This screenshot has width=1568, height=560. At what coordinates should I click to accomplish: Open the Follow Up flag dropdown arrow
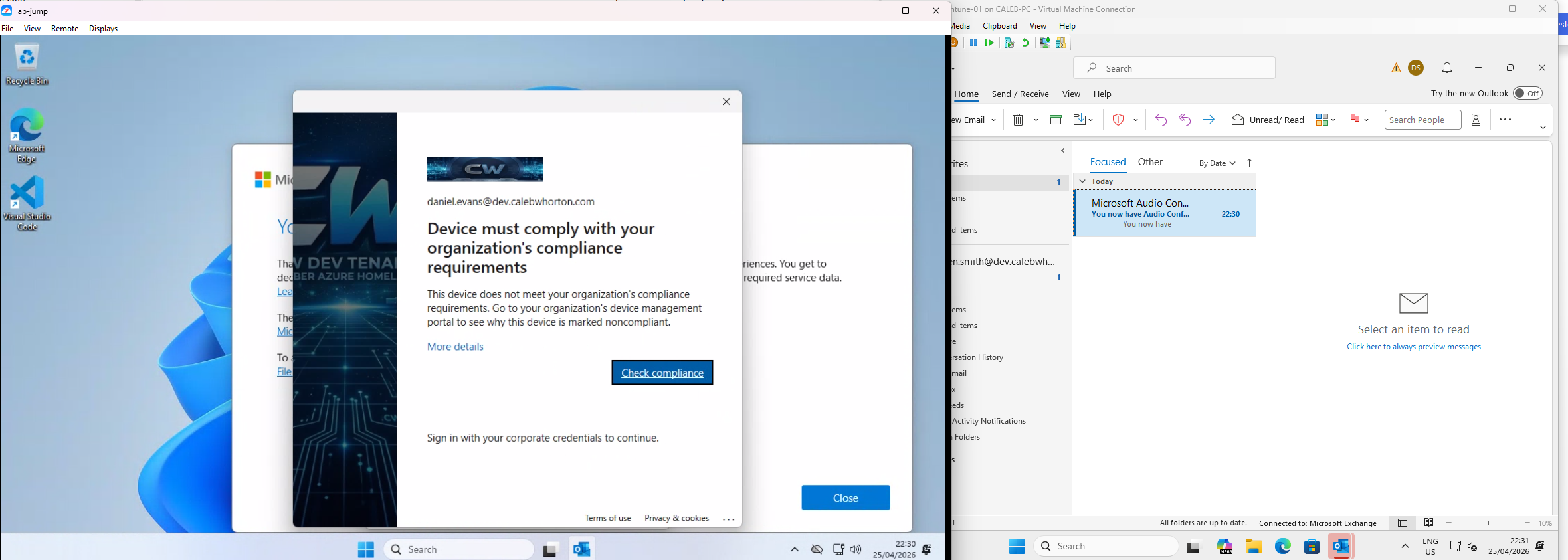coord(1366,120)
